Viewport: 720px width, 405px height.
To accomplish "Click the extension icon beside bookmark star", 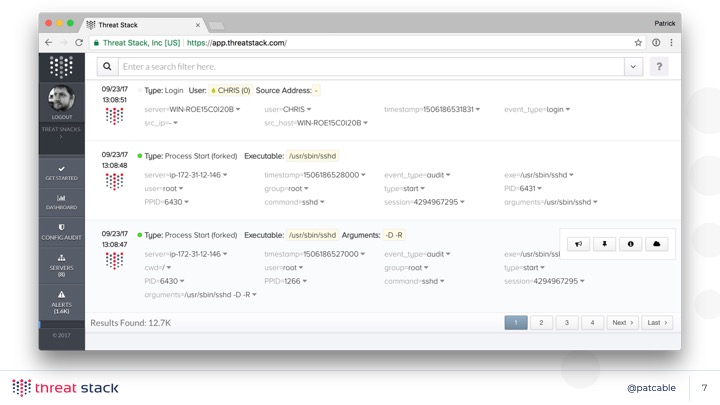I will pyautogui.click(x=656, y=43).
